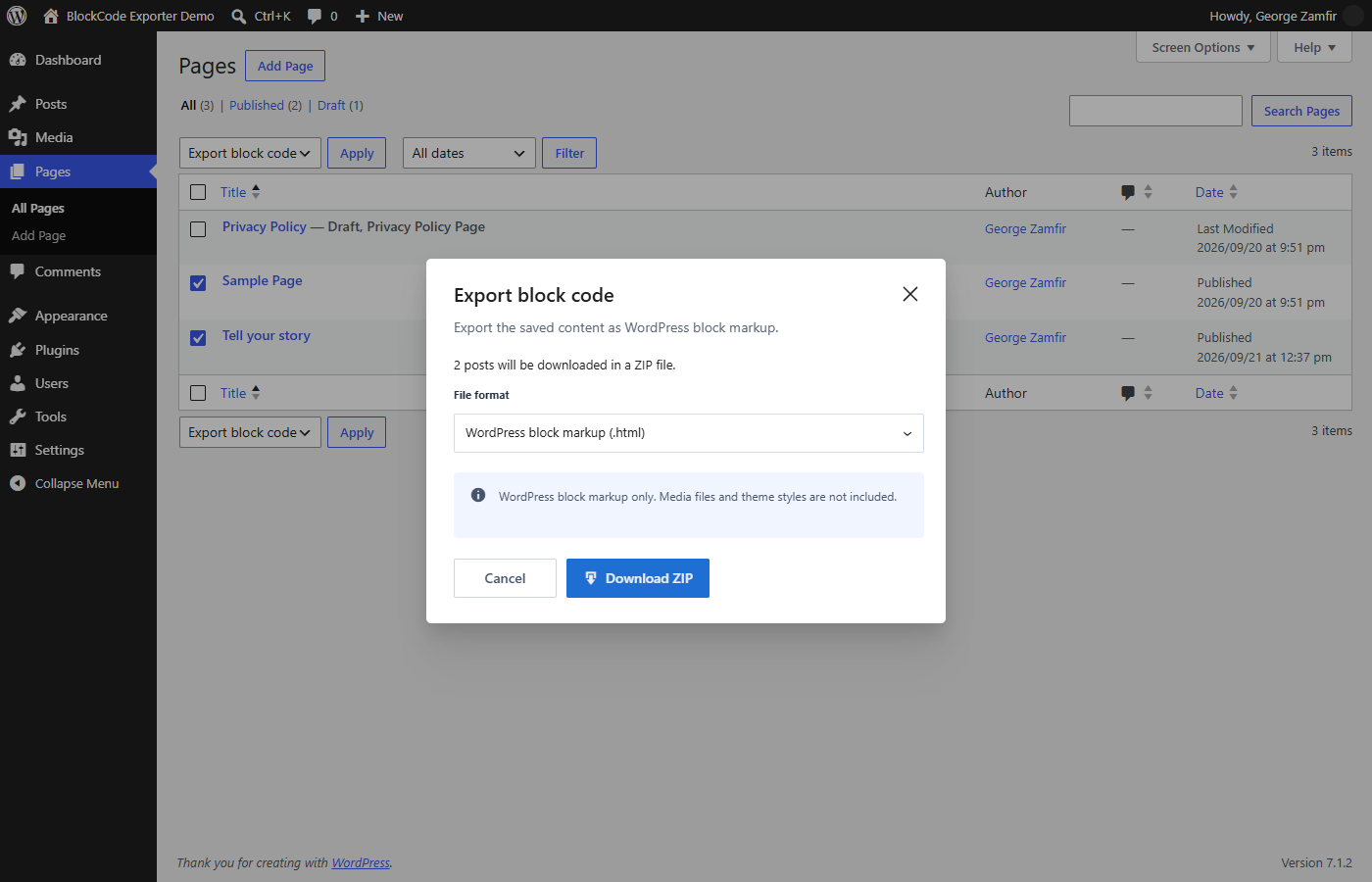Uncheck the Sample Page row checkbox

click(198, 283)
